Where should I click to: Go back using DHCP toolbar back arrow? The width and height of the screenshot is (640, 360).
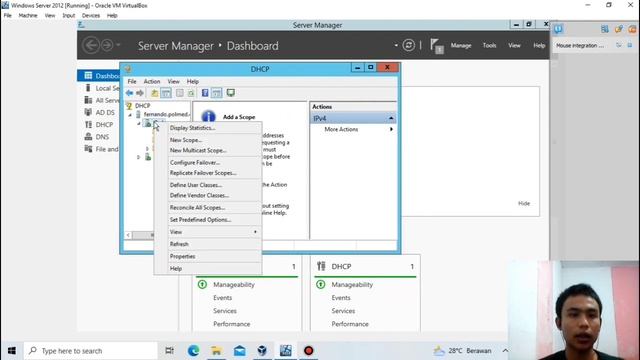tap(129, 93)
